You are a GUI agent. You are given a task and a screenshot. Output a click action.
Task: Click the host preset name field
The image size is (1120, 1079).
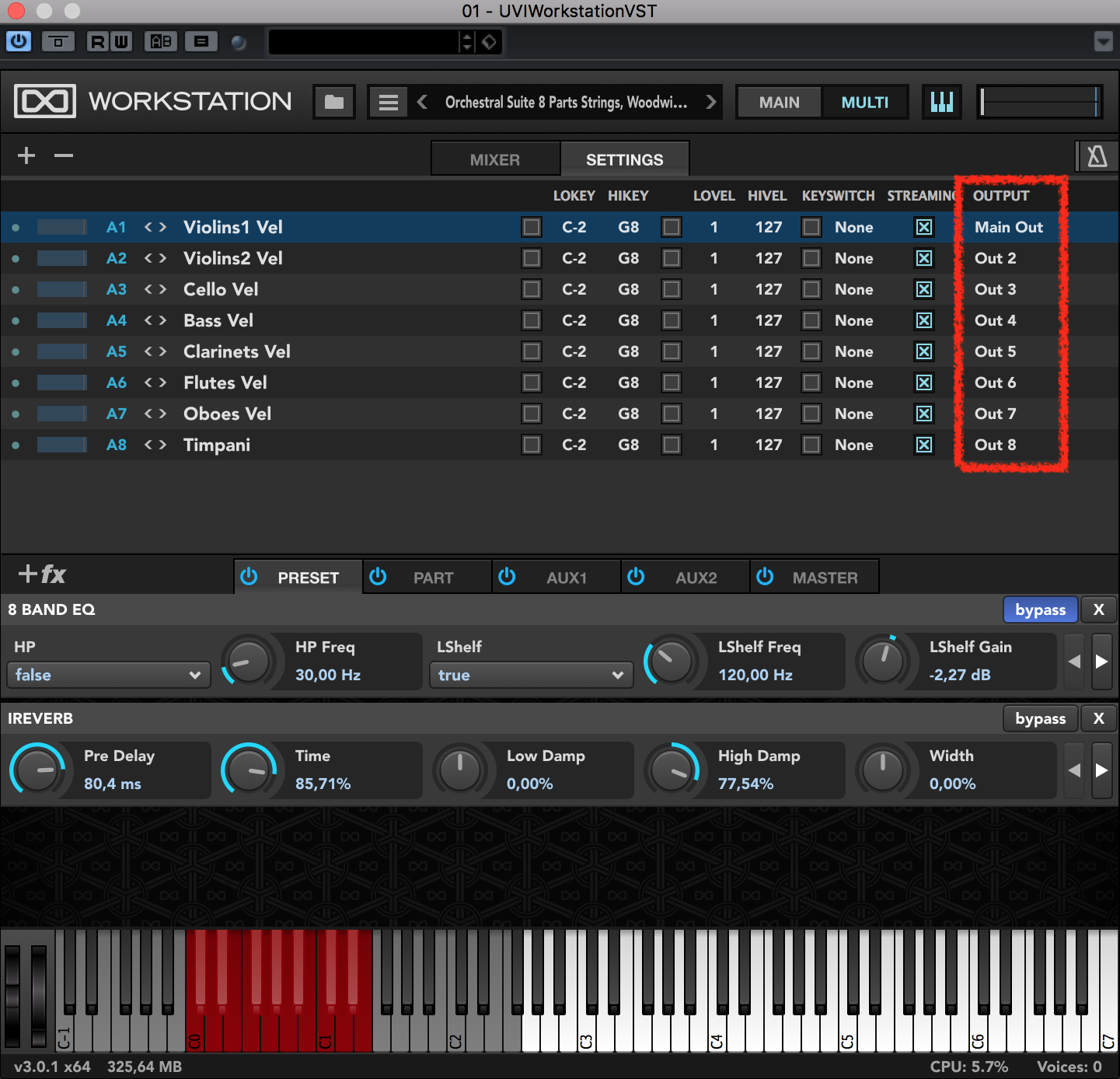point(363,41)
